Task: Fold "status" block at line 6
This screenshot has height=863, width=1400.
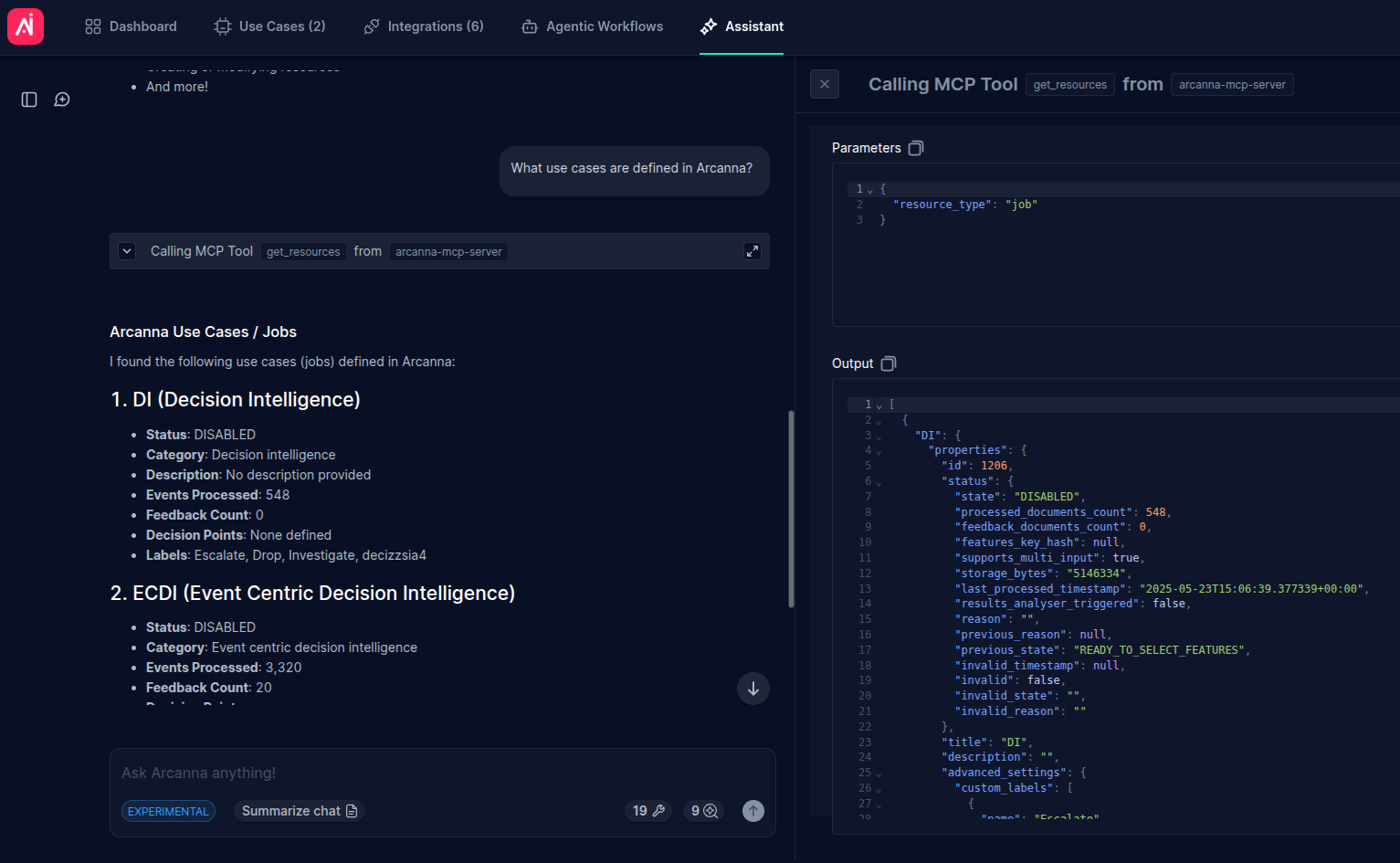Action: point(879,482)
